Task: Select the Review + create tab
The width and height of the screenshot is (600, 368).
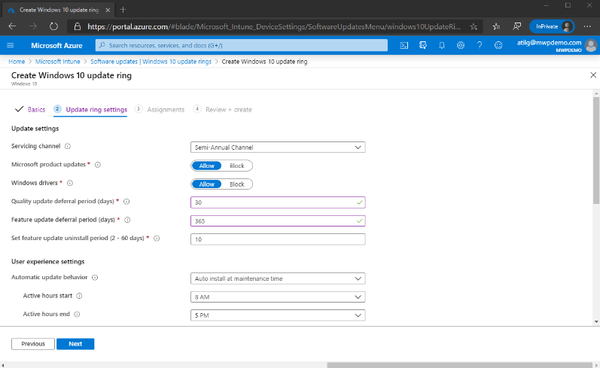Action: (x=223, y=110)
